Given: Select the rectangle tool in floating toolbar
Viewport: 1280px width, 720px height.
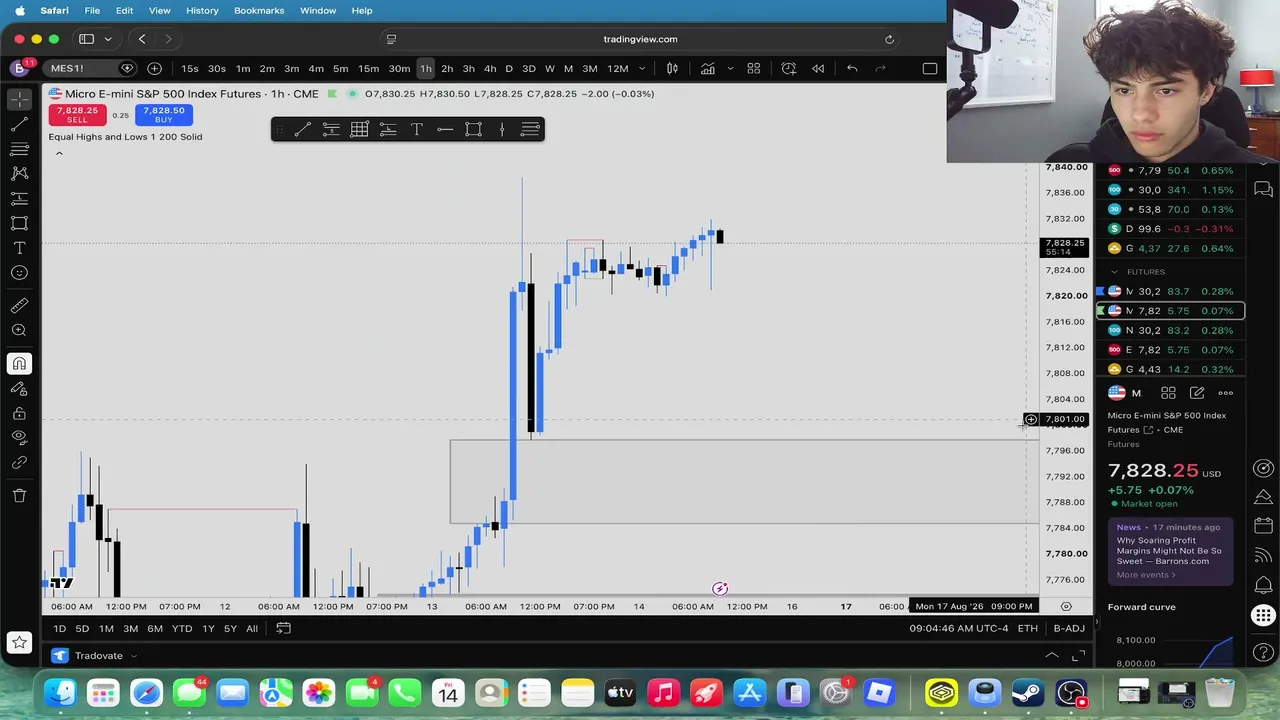Looking at the screenshot, I should (x=474, y=129).
